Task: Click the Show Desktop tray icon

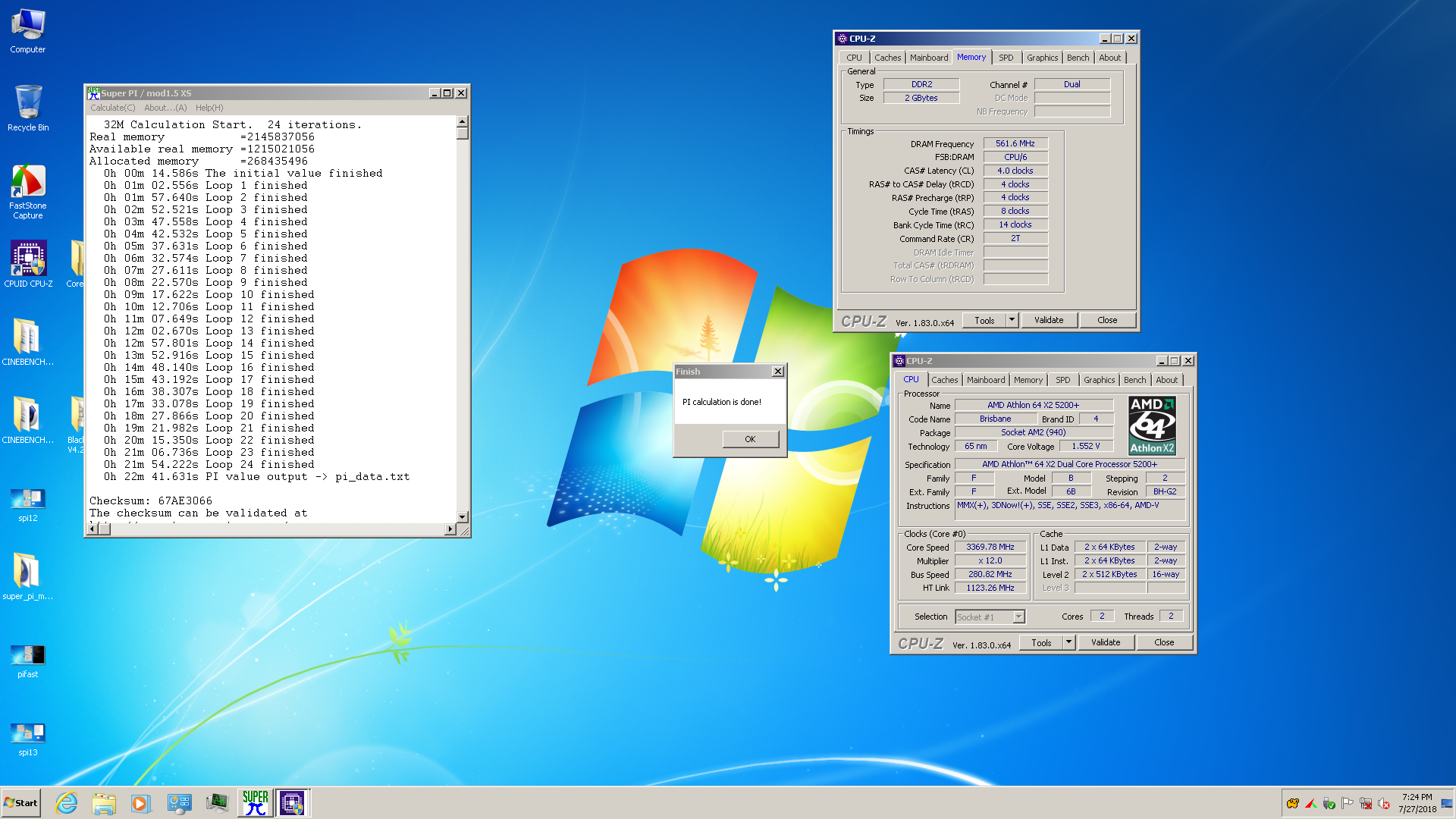Action: pos(1447,804)
